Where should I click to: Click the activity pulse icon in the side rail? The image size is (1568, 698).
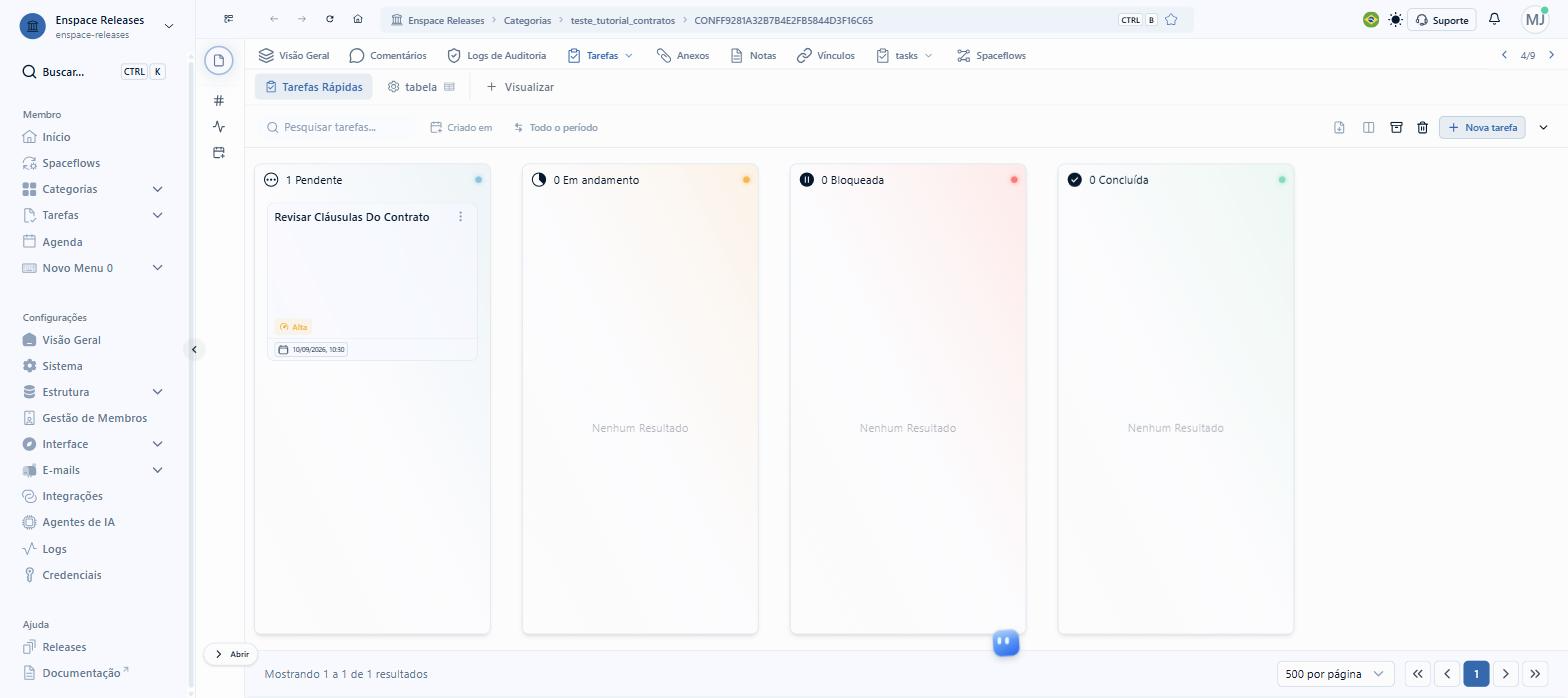[219, 126]
